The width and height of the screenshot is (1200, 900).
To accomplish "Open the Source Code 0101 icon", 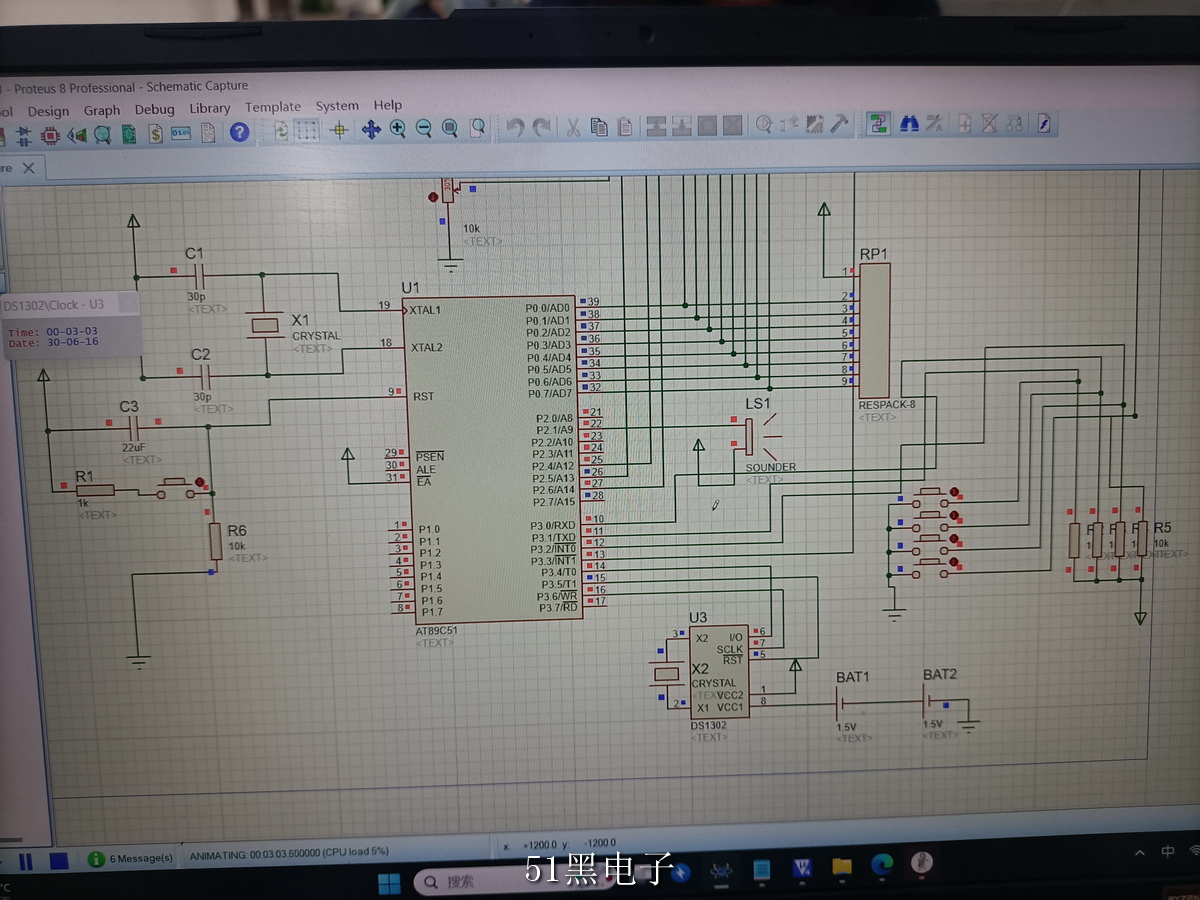I will [181, 132].
